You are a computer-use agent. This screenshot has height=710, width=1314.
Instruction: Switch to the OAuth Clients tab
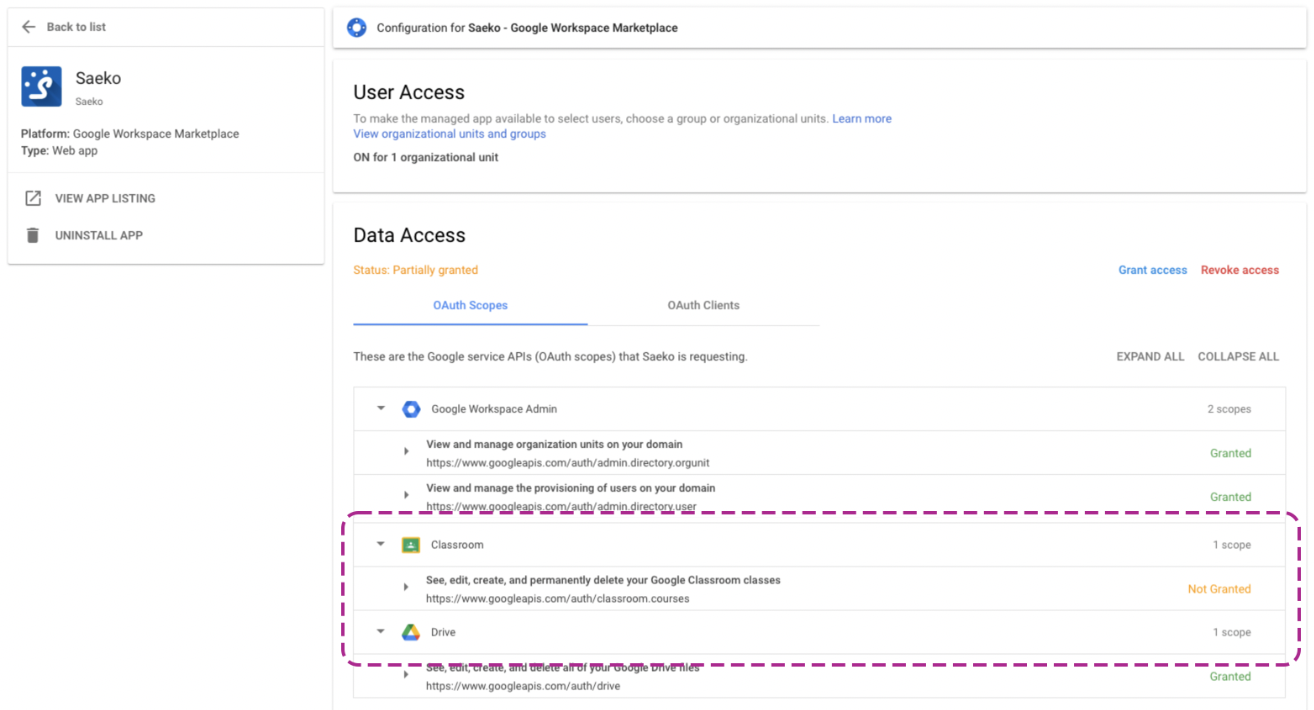coord(703,305)
